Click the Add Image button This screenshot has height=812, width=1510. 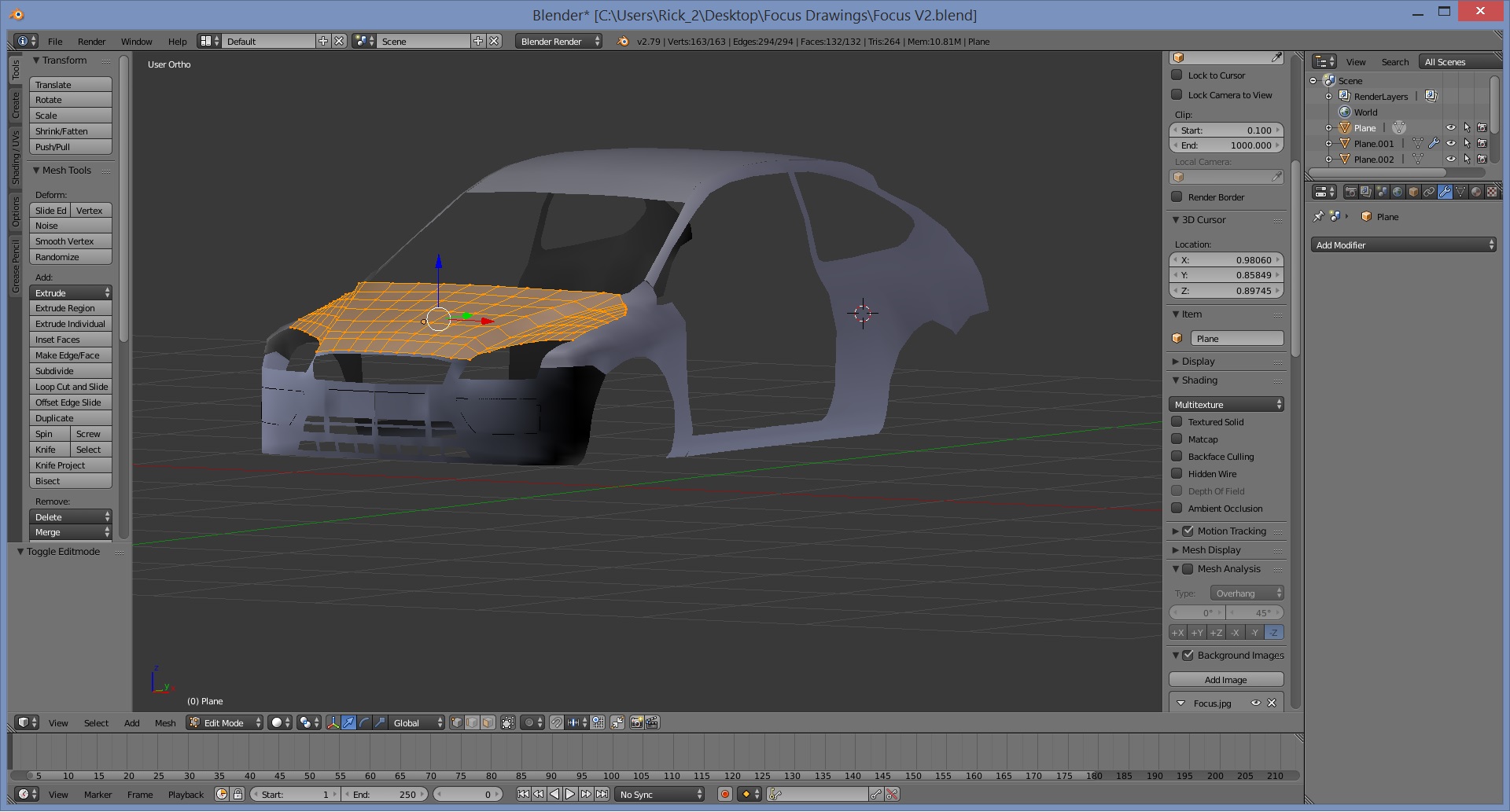1225,680
